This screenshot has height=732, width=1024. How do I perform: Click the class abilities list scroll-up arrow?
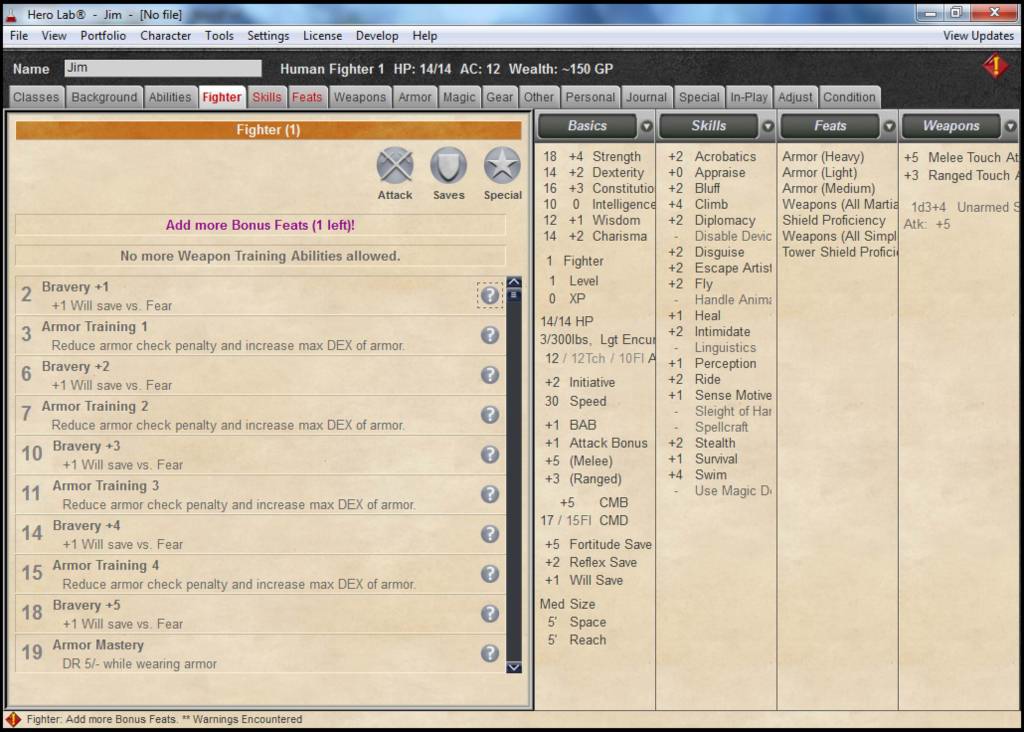[x=514, y=282]
